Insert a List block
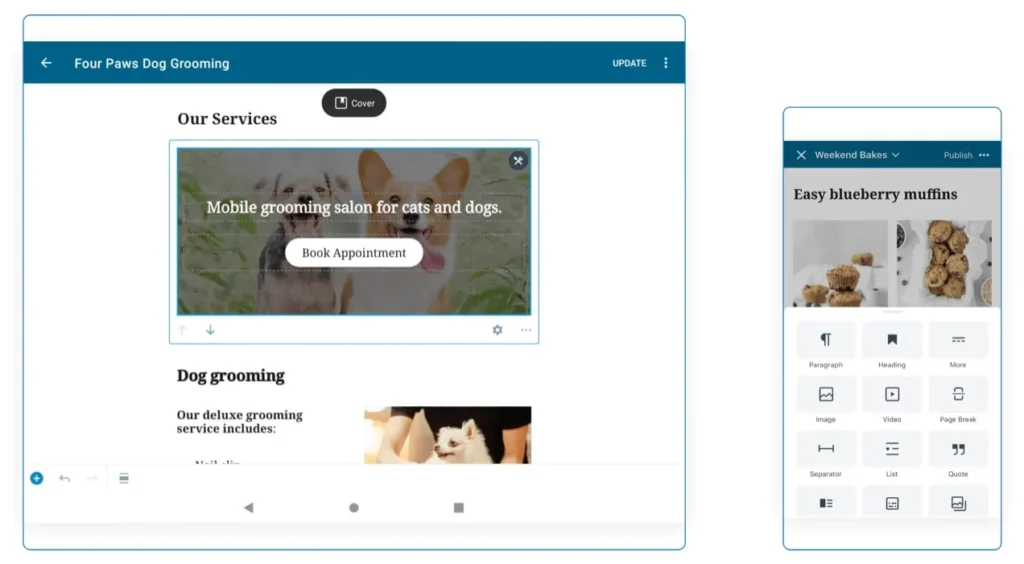The height and width of the screenshot is (564, 1024). (x=891, y=455)
